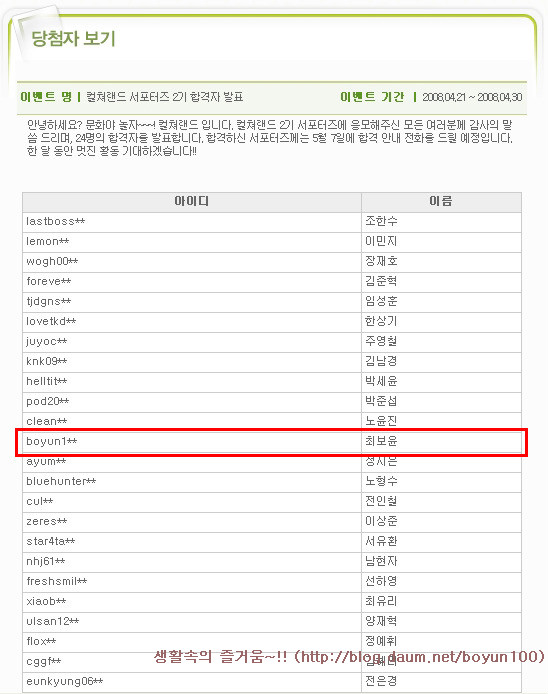Select the ID cell boyun1**
The image size is (548, 694).
click(192, 442)
